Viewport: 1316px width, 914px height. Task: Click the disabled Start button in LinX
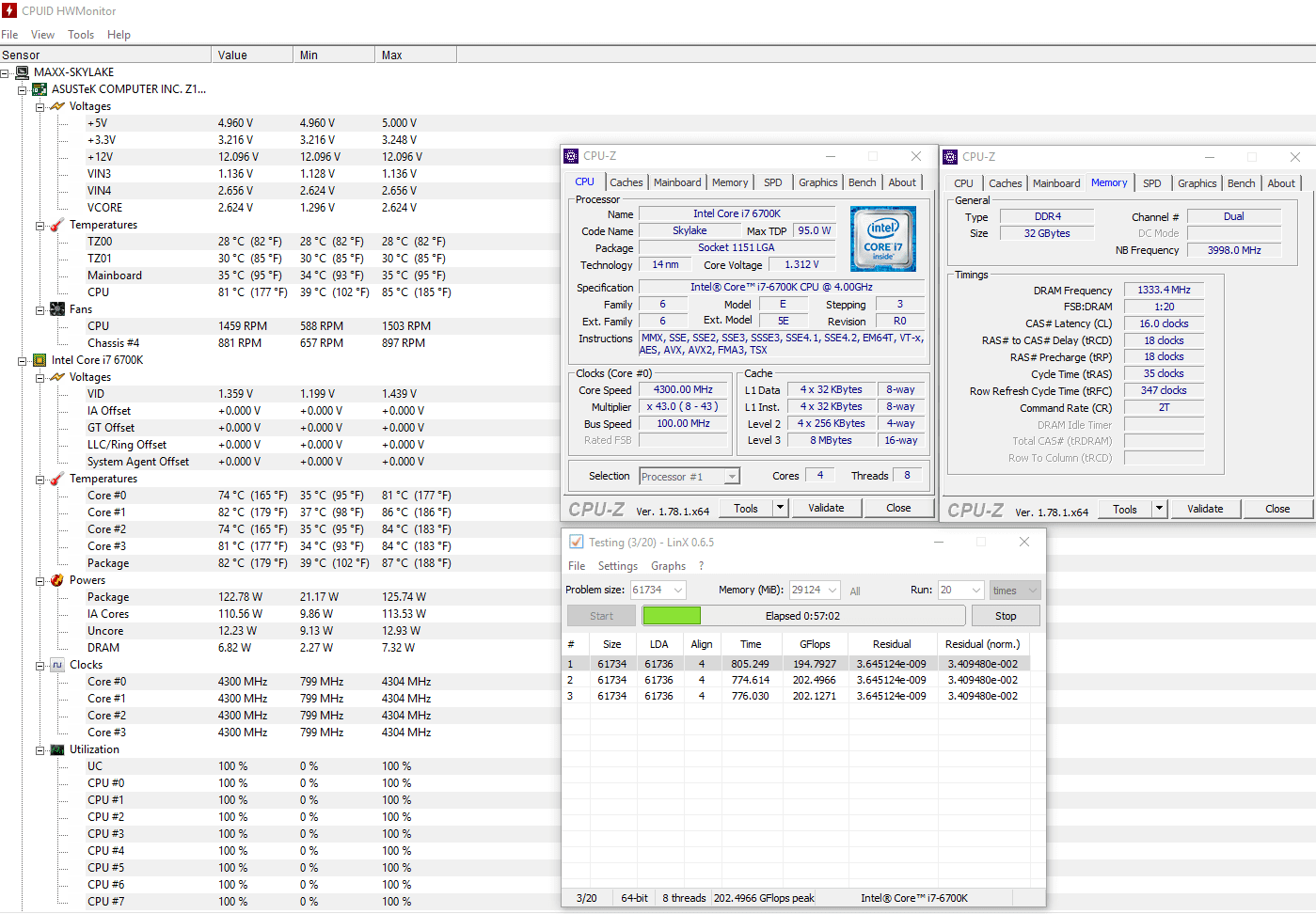(x=602, y=616)
